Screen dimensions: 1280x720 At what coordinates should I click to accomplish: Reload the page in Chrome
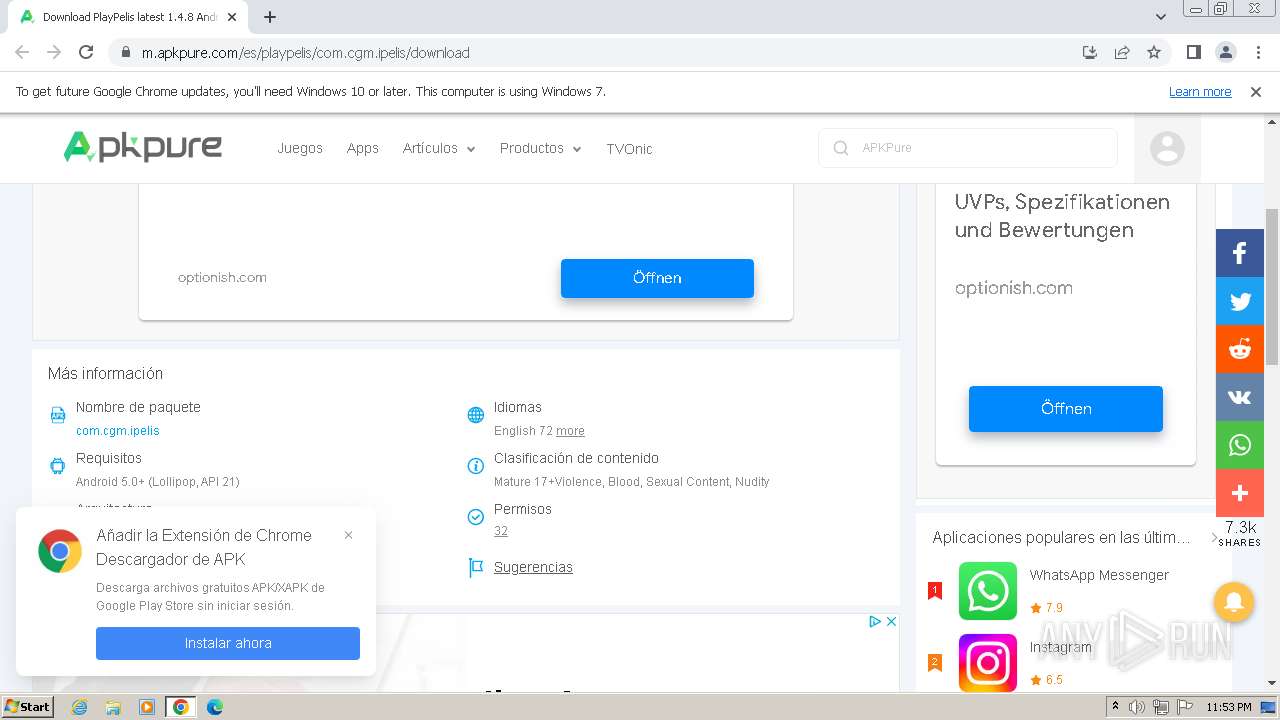click(86, 52)
